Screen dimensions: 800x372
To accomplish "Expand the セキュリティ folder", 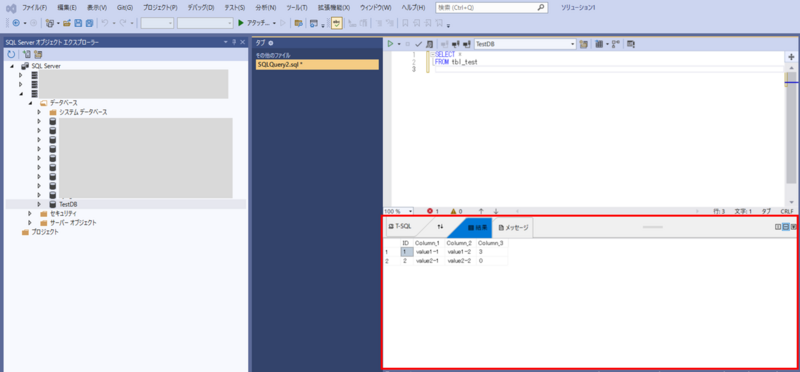I will click(30, 213).
